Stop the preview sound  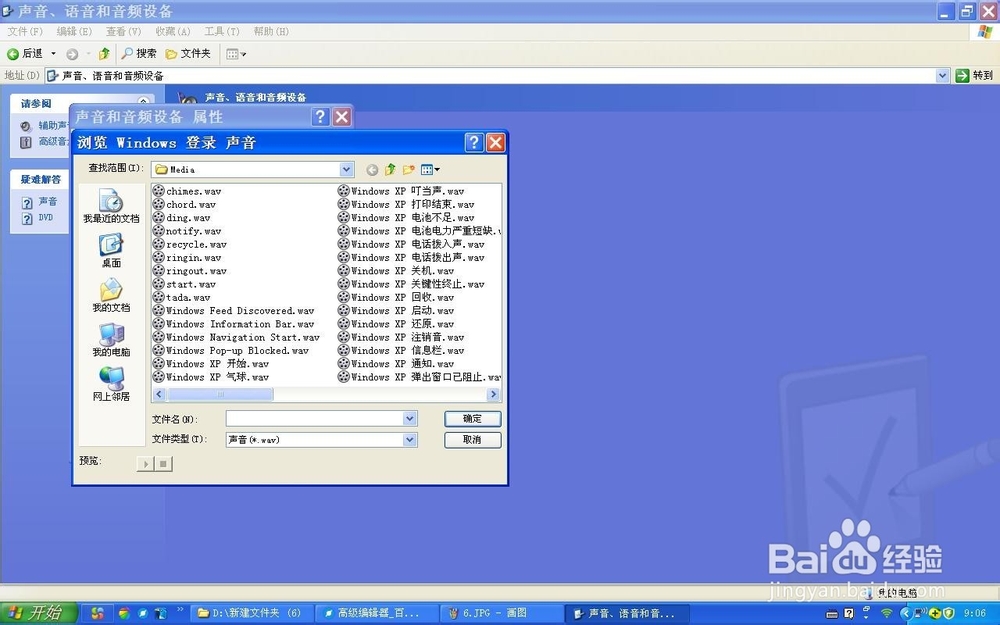tap(163, 464)
